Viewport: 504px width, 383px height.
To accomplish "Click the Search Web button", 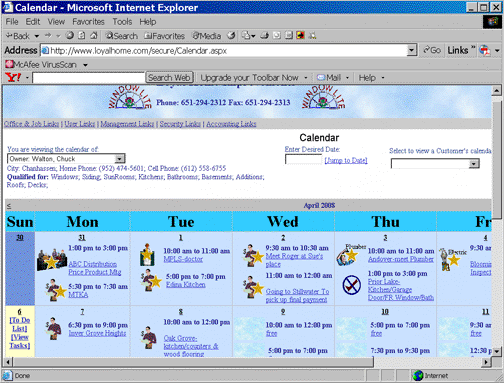I will coord(169,78).
